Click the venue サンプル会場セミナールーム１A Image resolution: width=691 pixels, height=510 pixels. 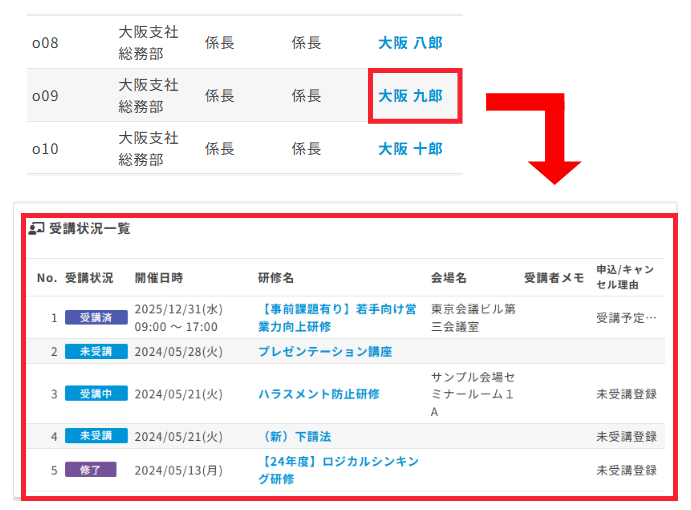click(473, 394)
